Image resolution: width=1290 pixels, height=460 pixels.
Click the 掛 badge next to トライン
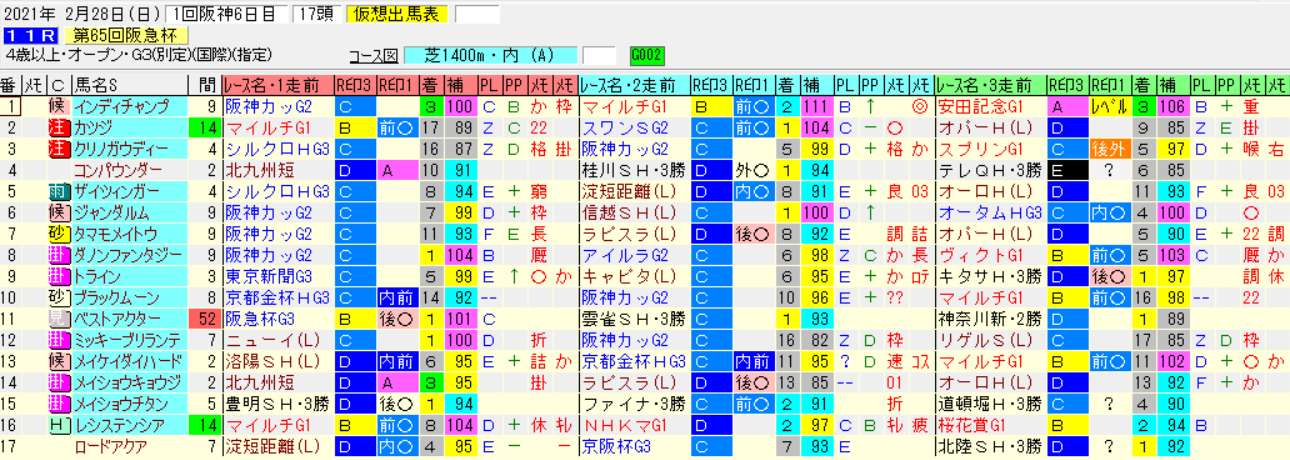point(57,275)
